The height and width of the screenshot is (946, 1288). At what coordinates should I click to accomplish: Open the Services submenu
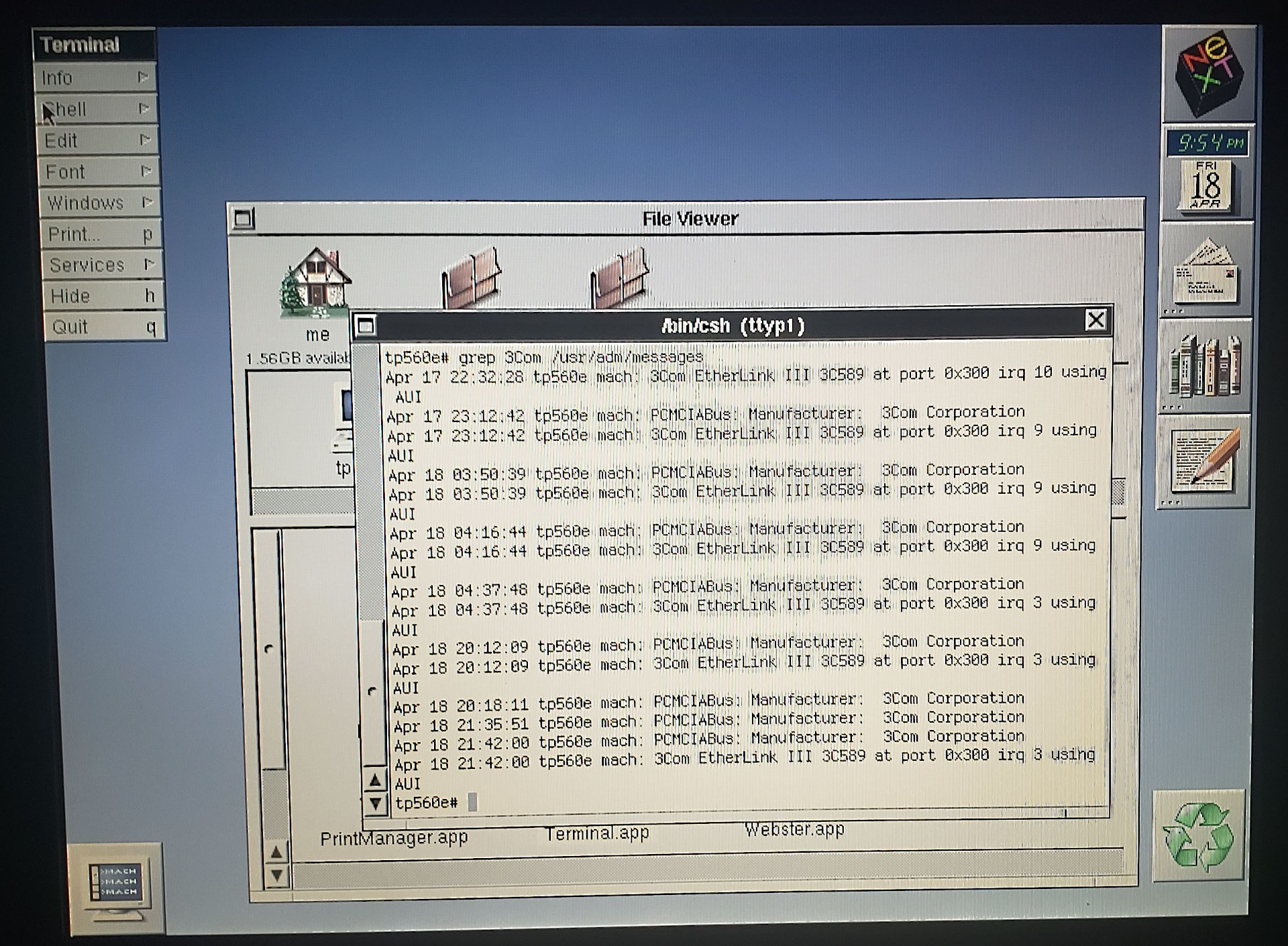tap(103, 265)
